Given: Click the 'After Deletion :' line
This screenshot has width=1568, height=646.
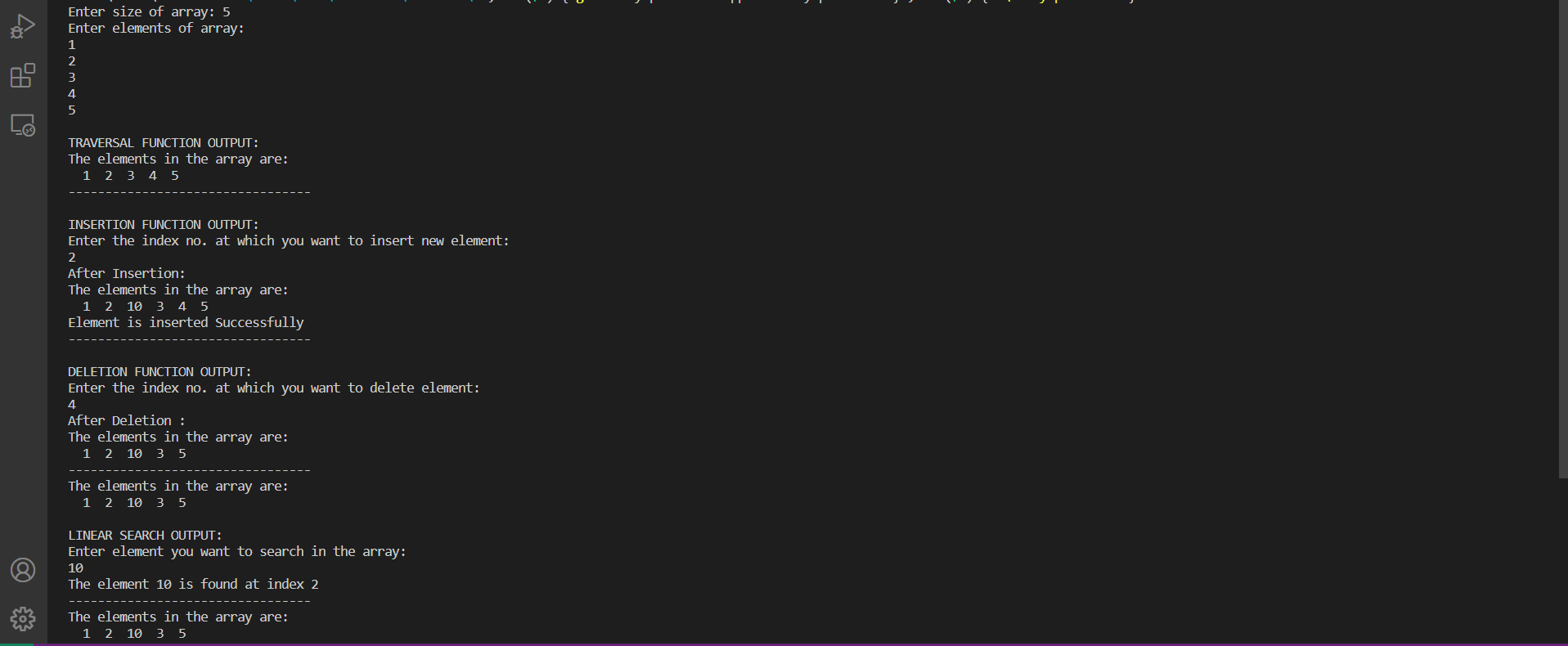Looking at the screenshot, I should coord(127,420).
